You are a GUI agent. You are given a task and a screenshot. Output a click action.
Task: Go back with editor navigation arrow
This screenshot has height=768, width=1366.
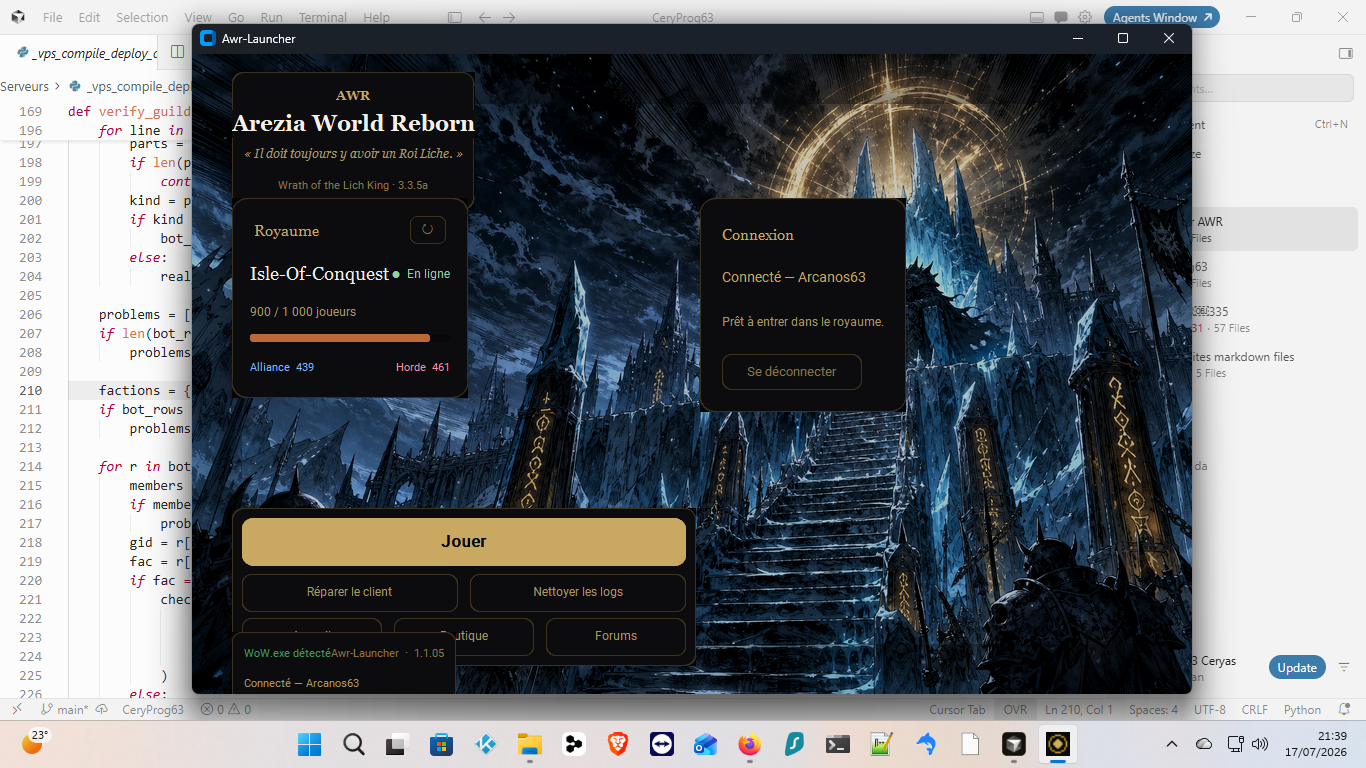(x=485, y=17)
